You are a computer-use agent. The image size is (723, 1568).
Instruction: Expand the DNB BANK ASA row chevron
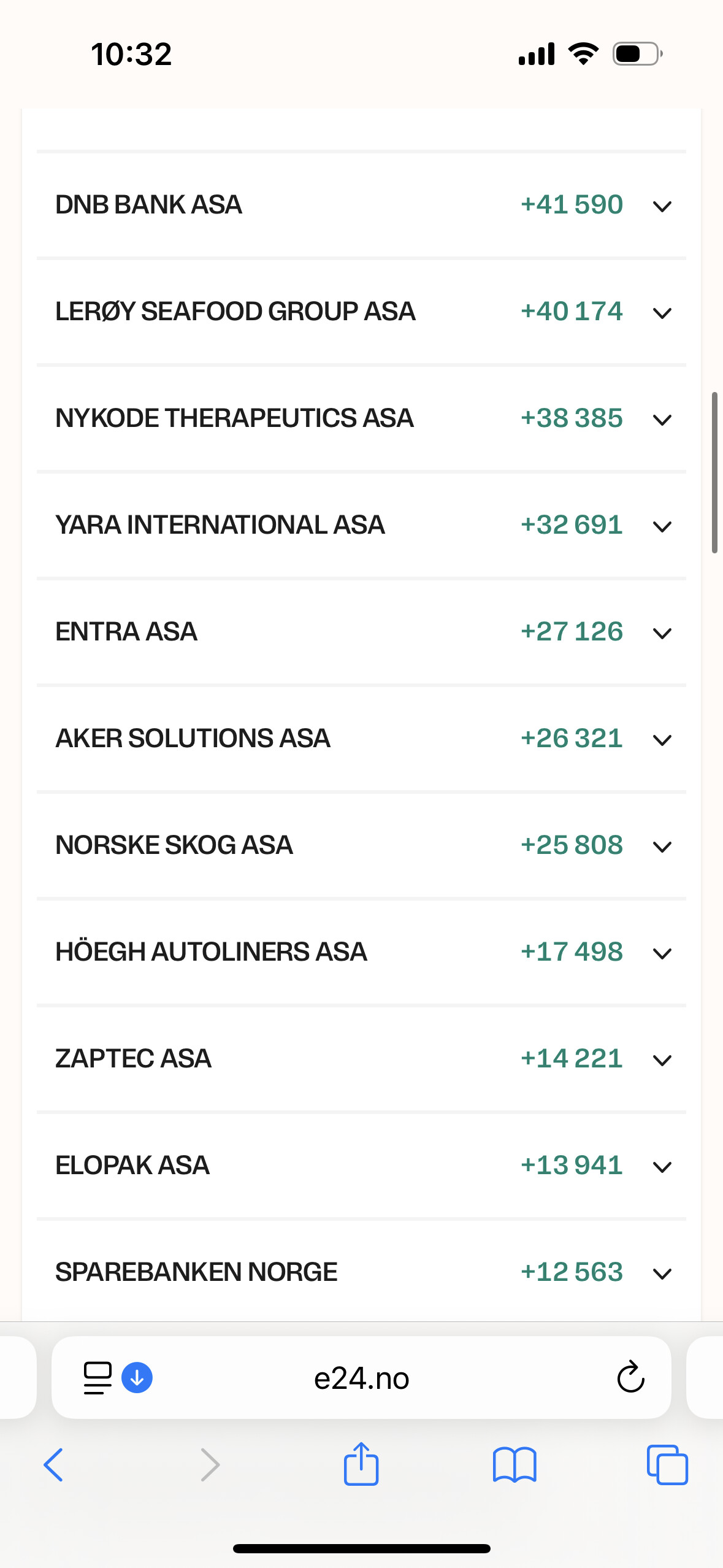point(662,206)
